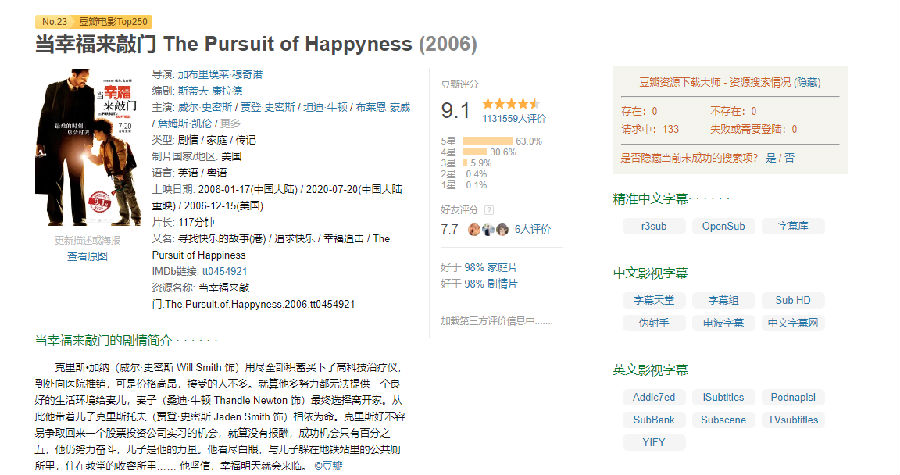
Task: Click the rating stars icon
Action: click(511, 104)
